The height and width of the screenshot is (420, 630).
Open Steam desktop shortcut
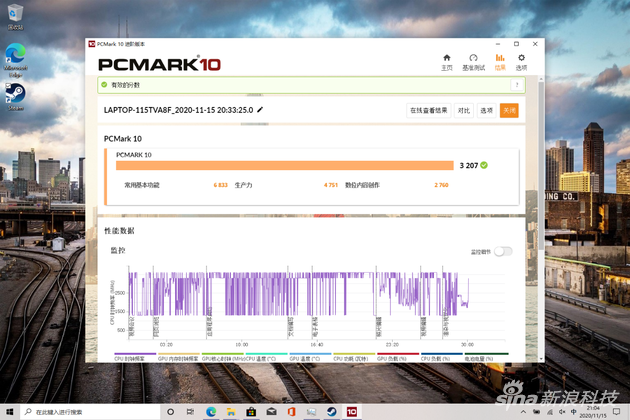click(x=15, y=96)
